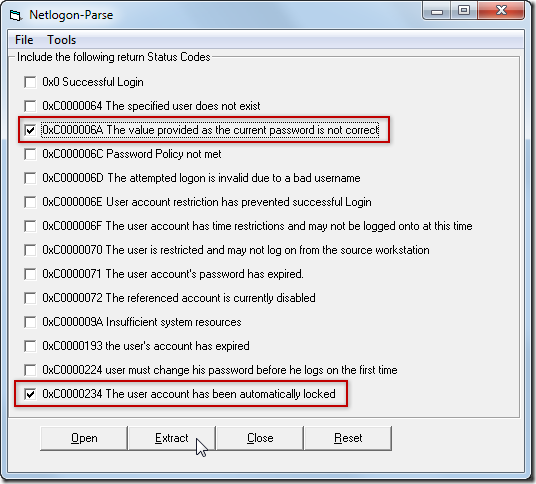
Task: Click the Extract button
Action: [172, 438]
